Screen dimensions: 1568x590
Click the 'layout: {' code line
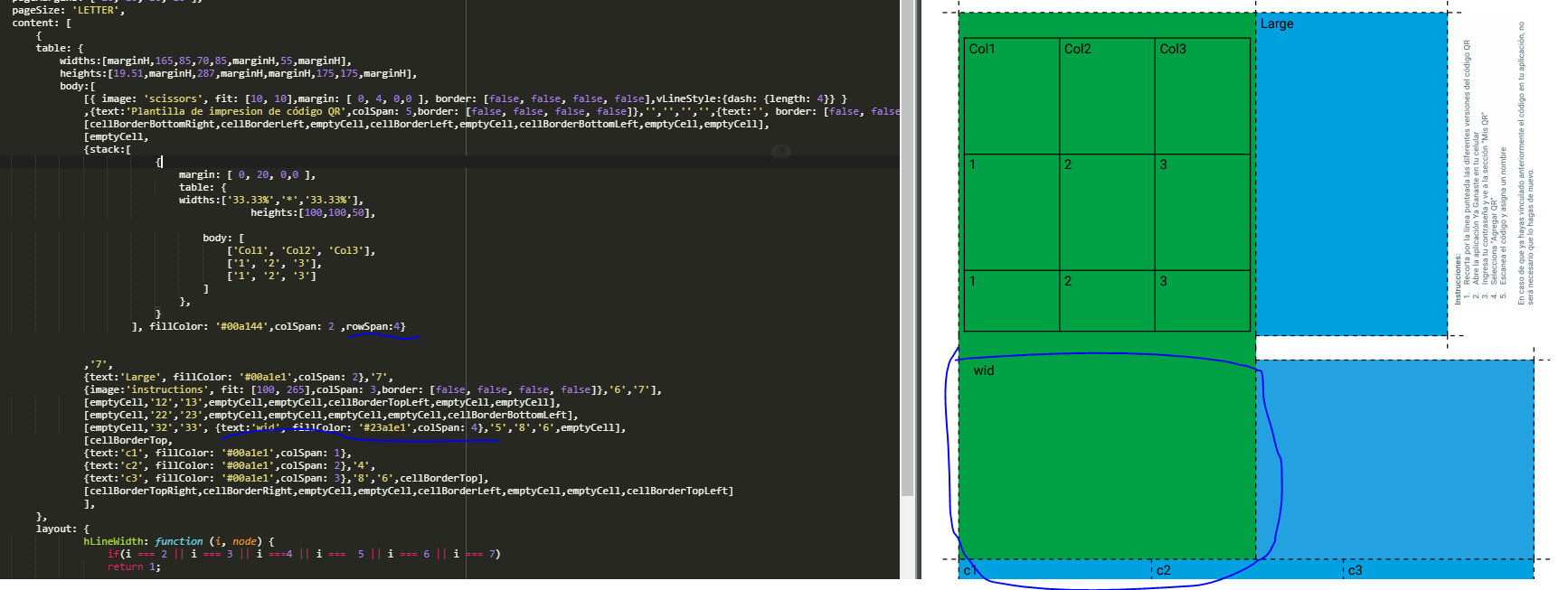point(62,529)
